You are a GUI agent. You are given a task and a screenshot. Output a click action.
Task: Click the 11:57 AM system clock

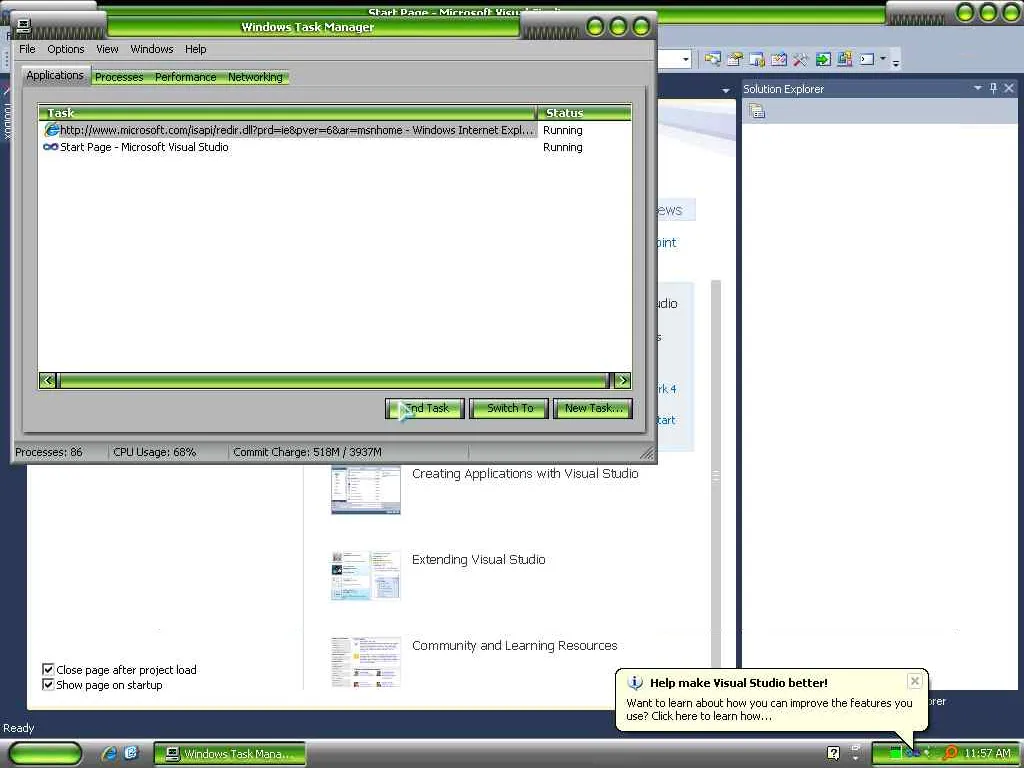coord(987,754)
